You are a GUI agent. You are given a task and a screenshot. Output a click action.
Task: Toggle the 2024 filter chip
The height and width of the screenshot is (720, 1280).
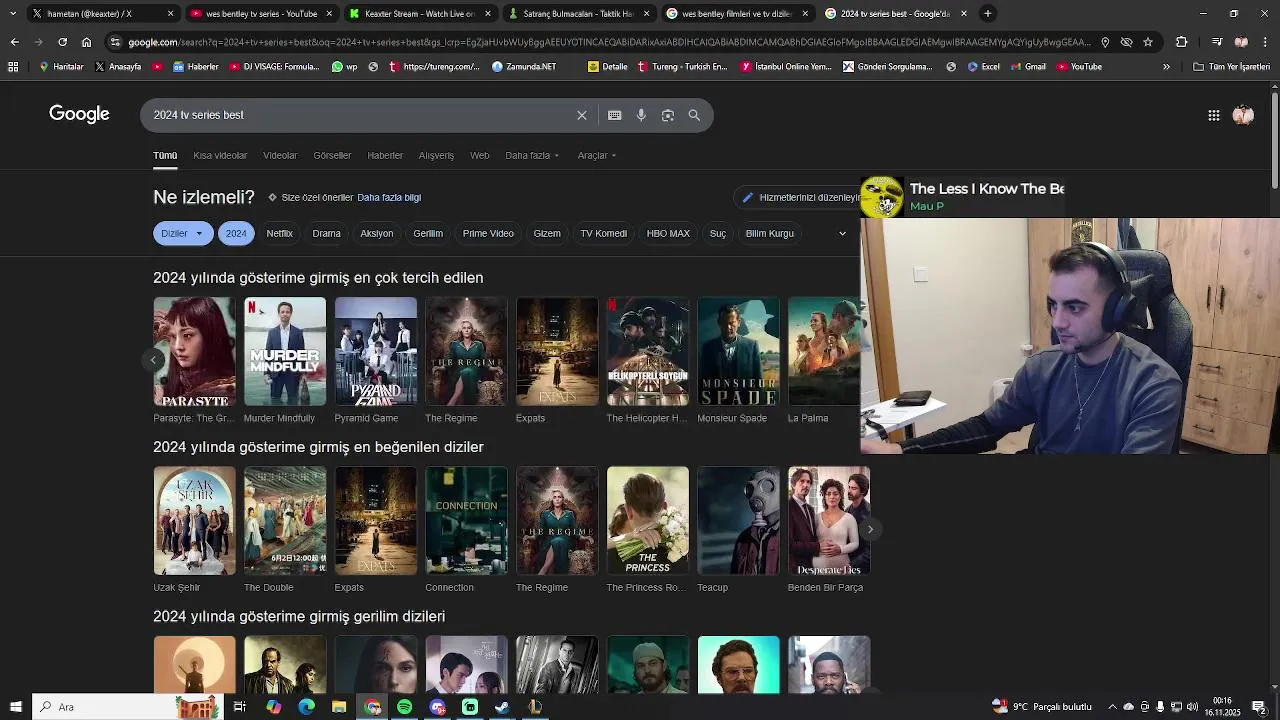click(236, 233)
